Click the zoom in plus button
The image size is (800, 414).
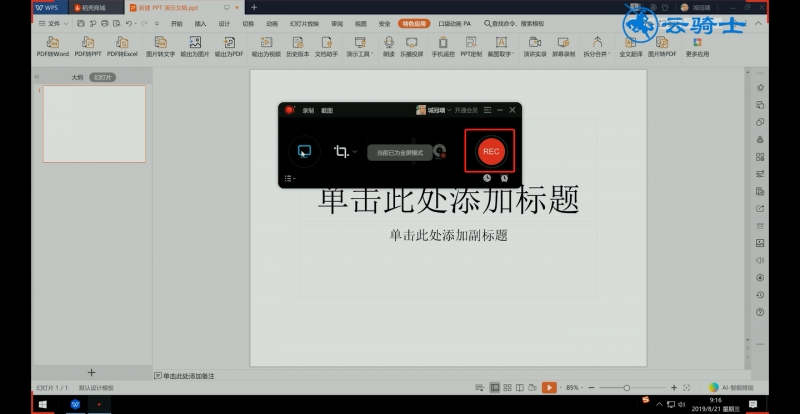point(673,388)
